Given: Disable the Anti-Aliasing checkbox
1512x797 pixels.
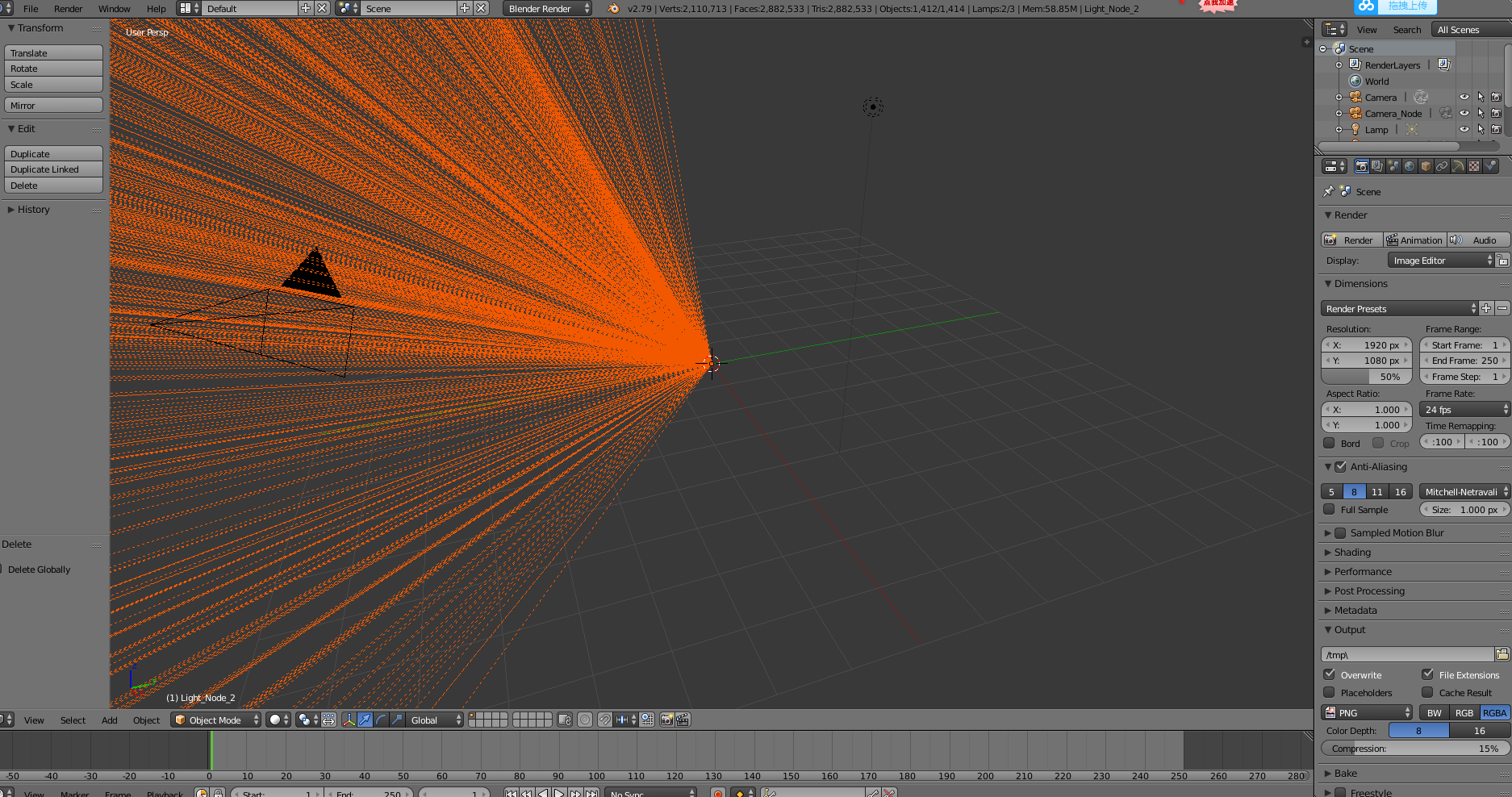Looking at the screenshot, I should coord(1340,466).
